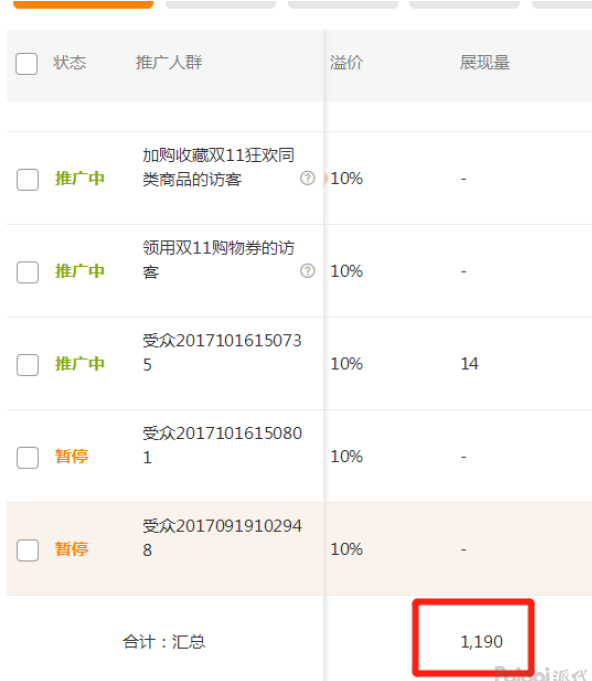592x681 pixels.
Task: Click the 推广人群 column header
Action: (169, 63)
